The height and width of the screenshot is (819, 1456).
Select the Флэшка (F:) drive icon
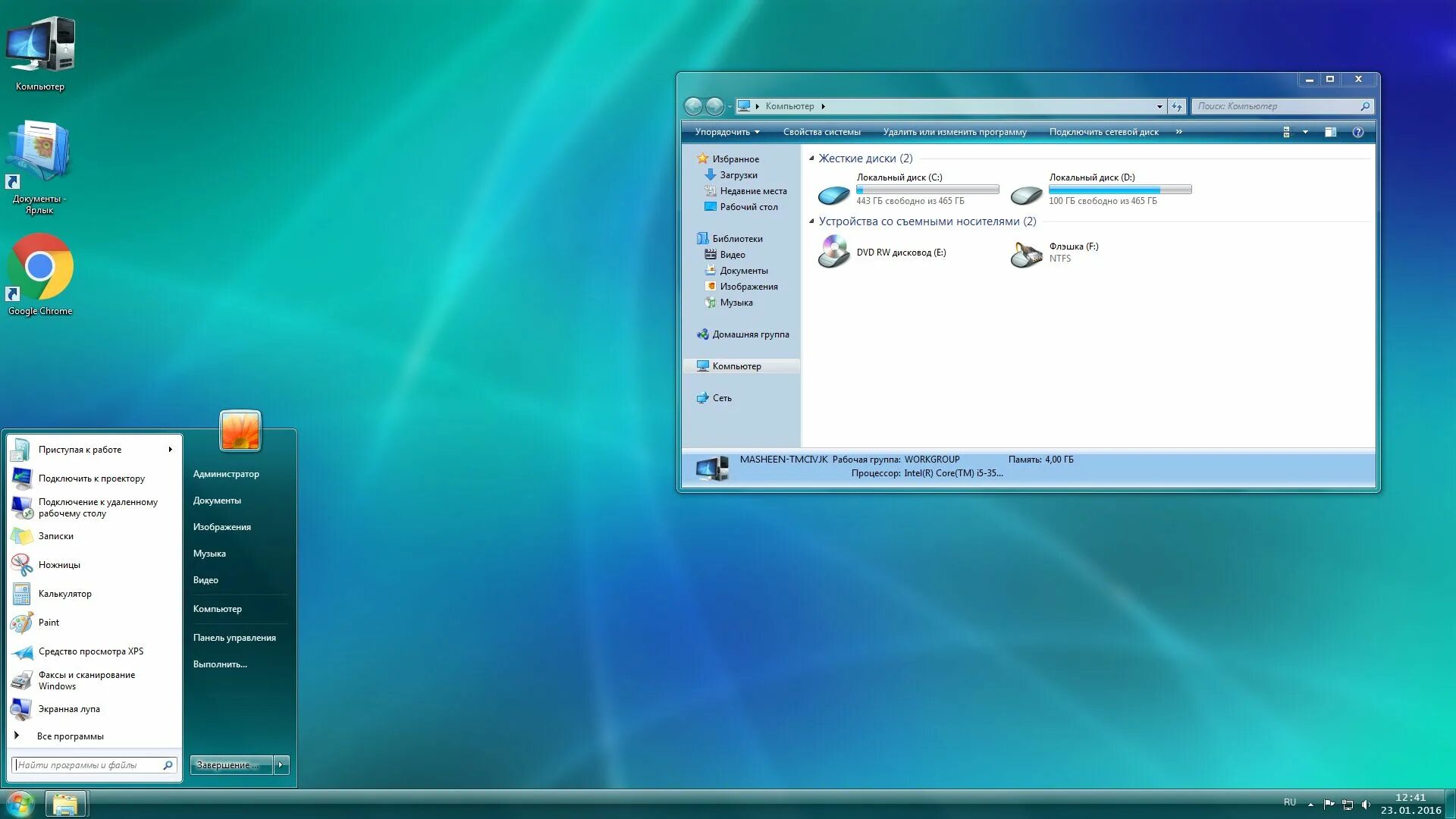click(x=1026, y=254)
